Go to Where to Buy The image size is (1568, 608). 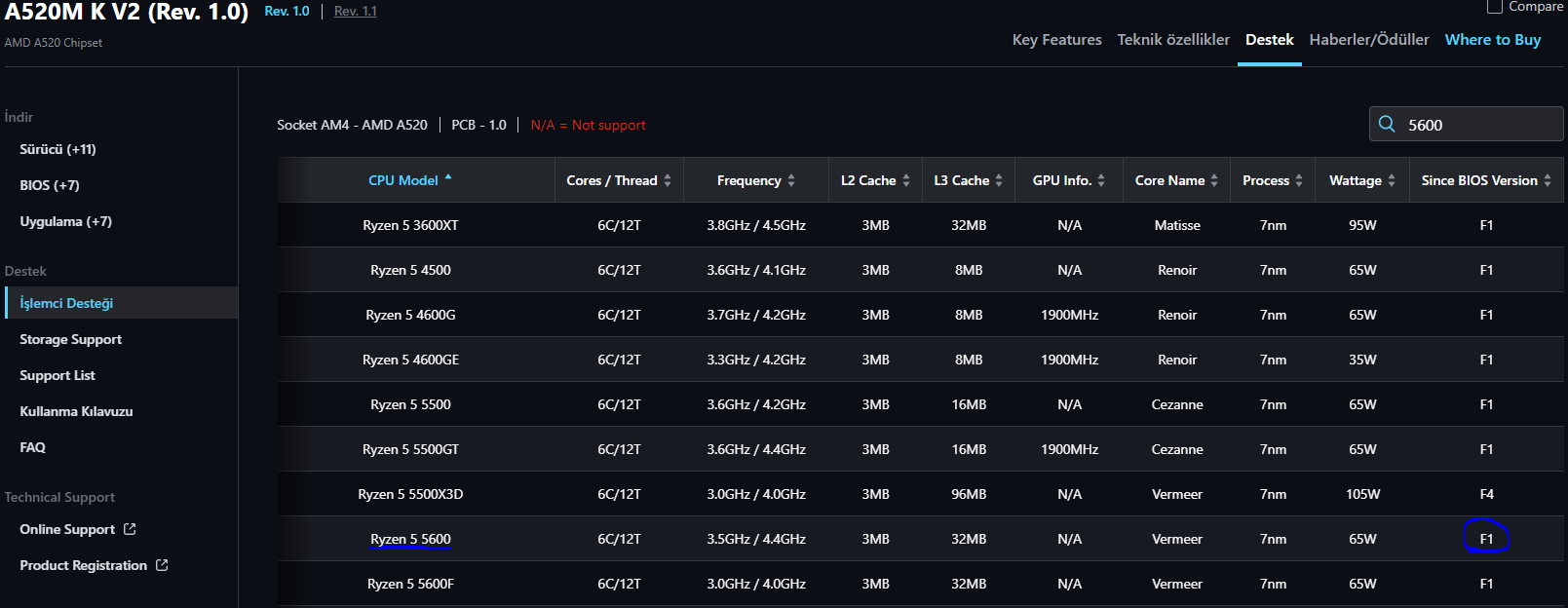pyautogui.click(x=1493, y=40)
